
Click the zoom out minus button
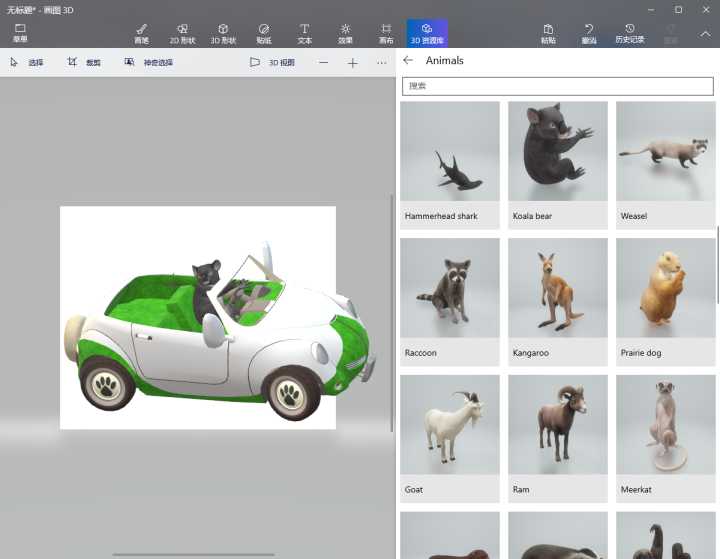[x=323, y=62]
